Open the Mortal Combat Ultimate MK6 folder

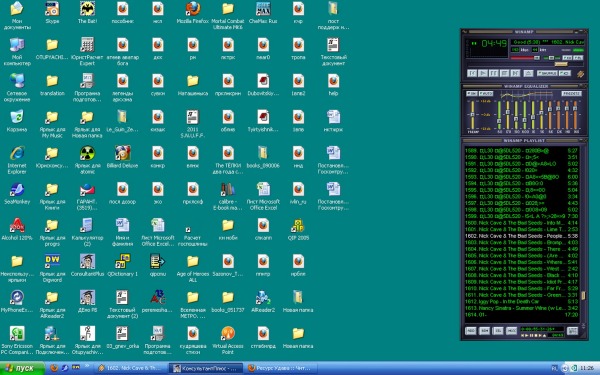(x=228, y=15)
